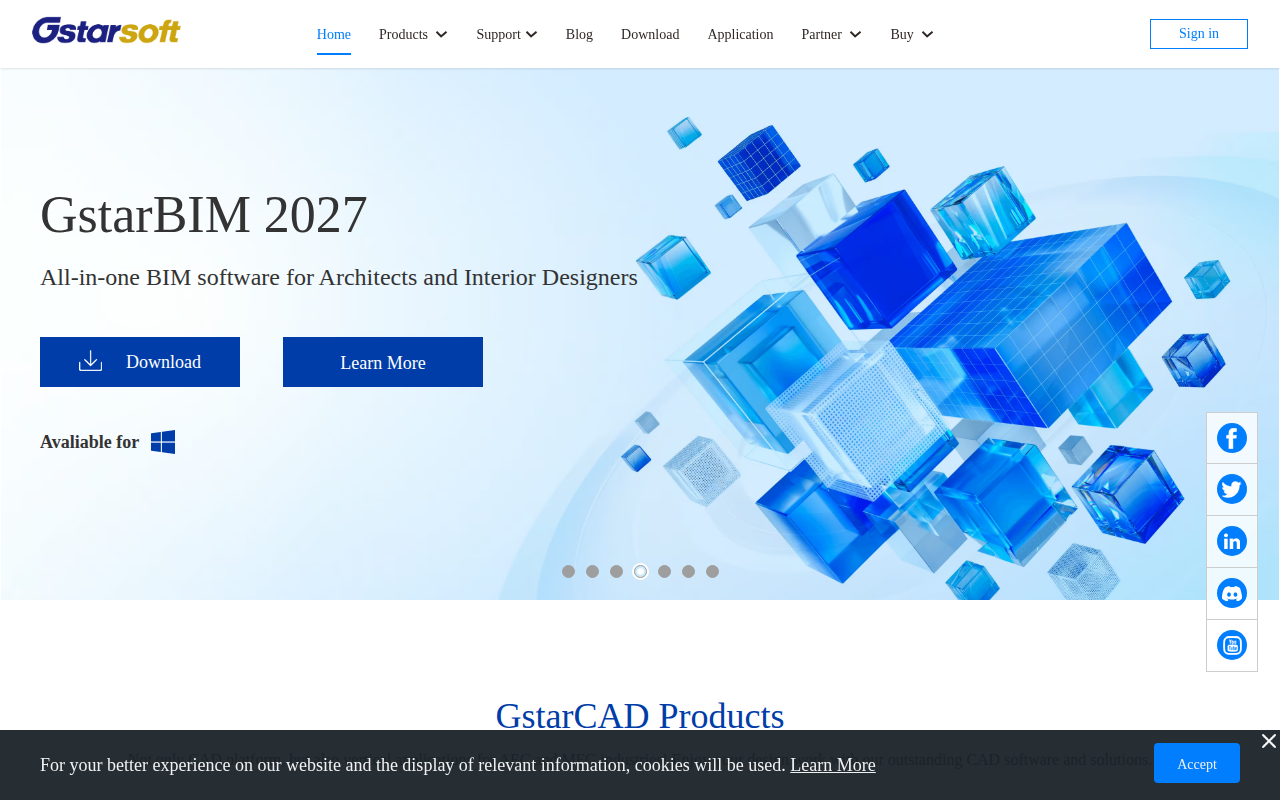Open the Facebook social icon

pos(1232,438)
